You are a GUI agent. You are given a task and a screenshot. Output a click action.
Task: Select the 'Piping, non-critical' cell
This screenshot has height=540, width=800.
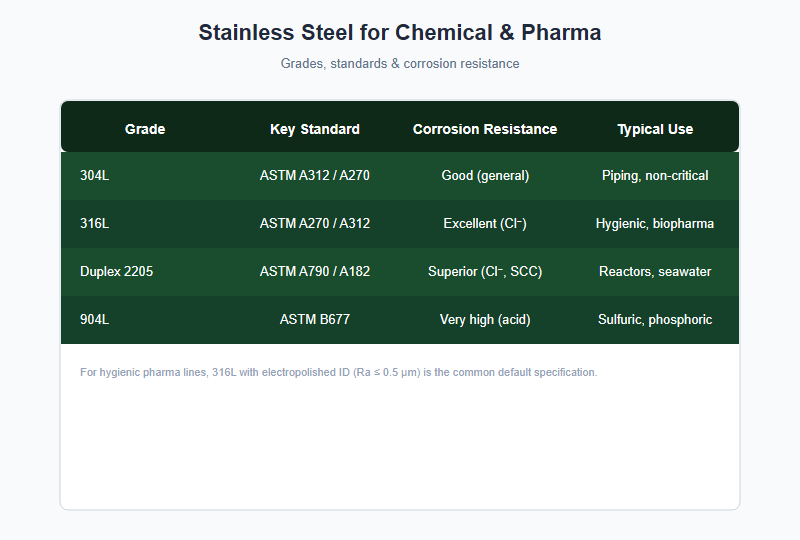click(655, 176)
